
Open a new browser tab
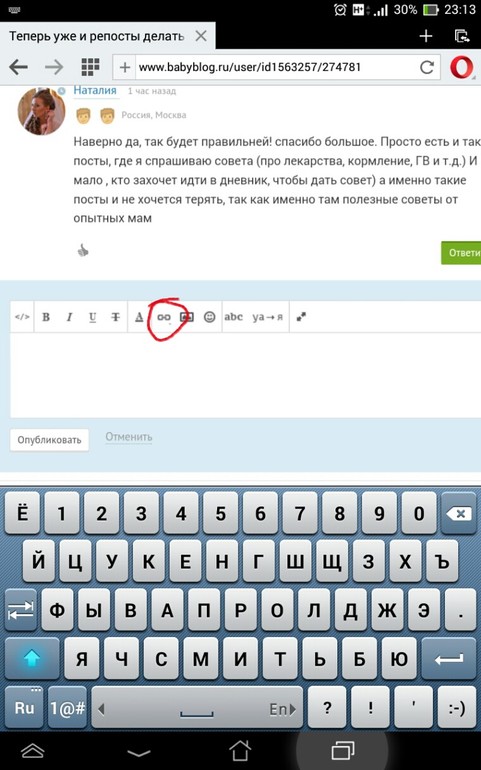pyautogui.click(x=426, y=36)
